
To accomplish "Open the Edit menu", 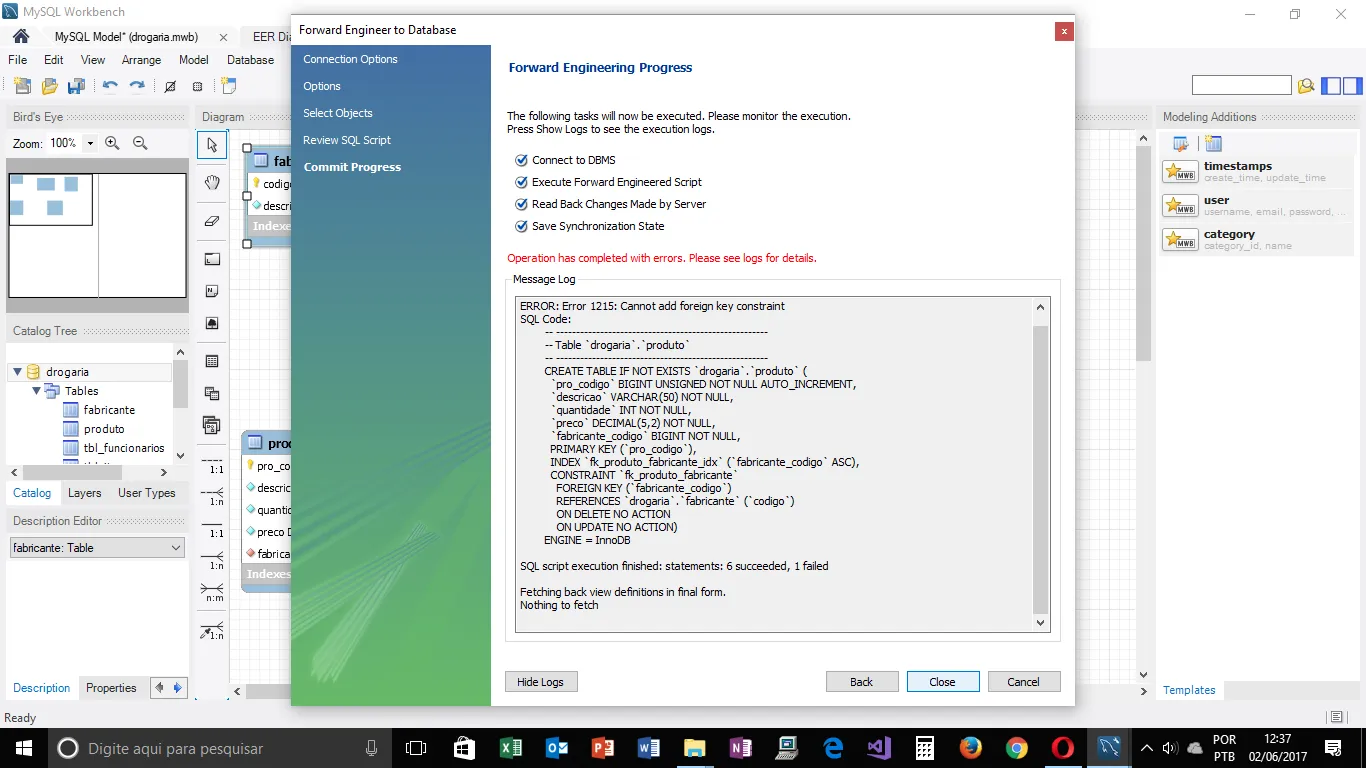I will [x=54, y=60].
